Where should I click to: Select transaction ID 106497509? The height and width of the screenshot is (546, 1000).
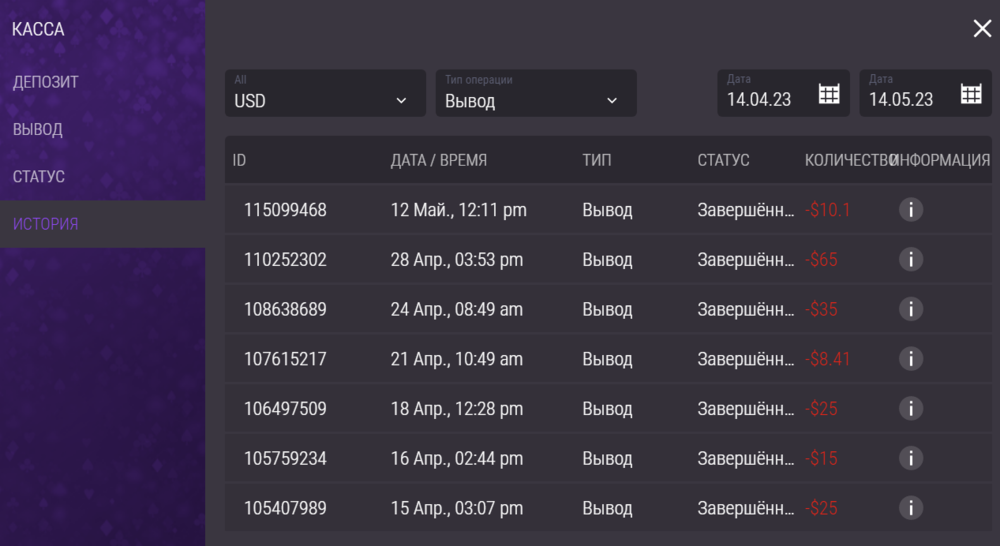[285, 409]
